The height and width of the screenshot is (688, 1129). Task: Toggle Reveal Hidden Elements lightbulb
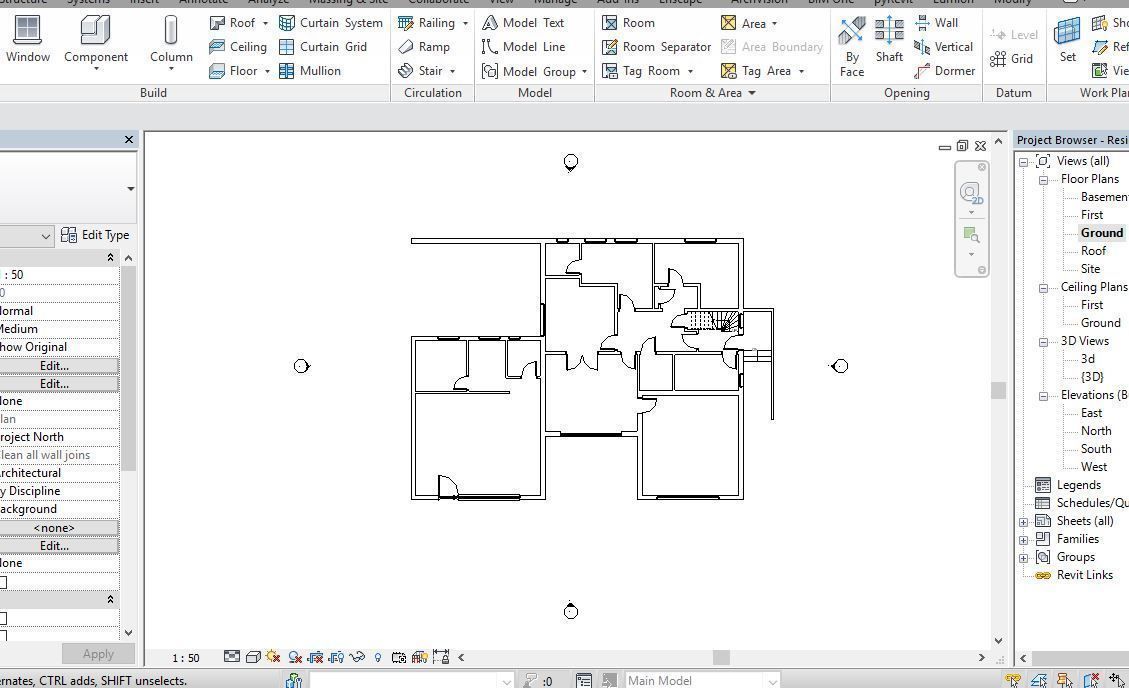(378, 656)
